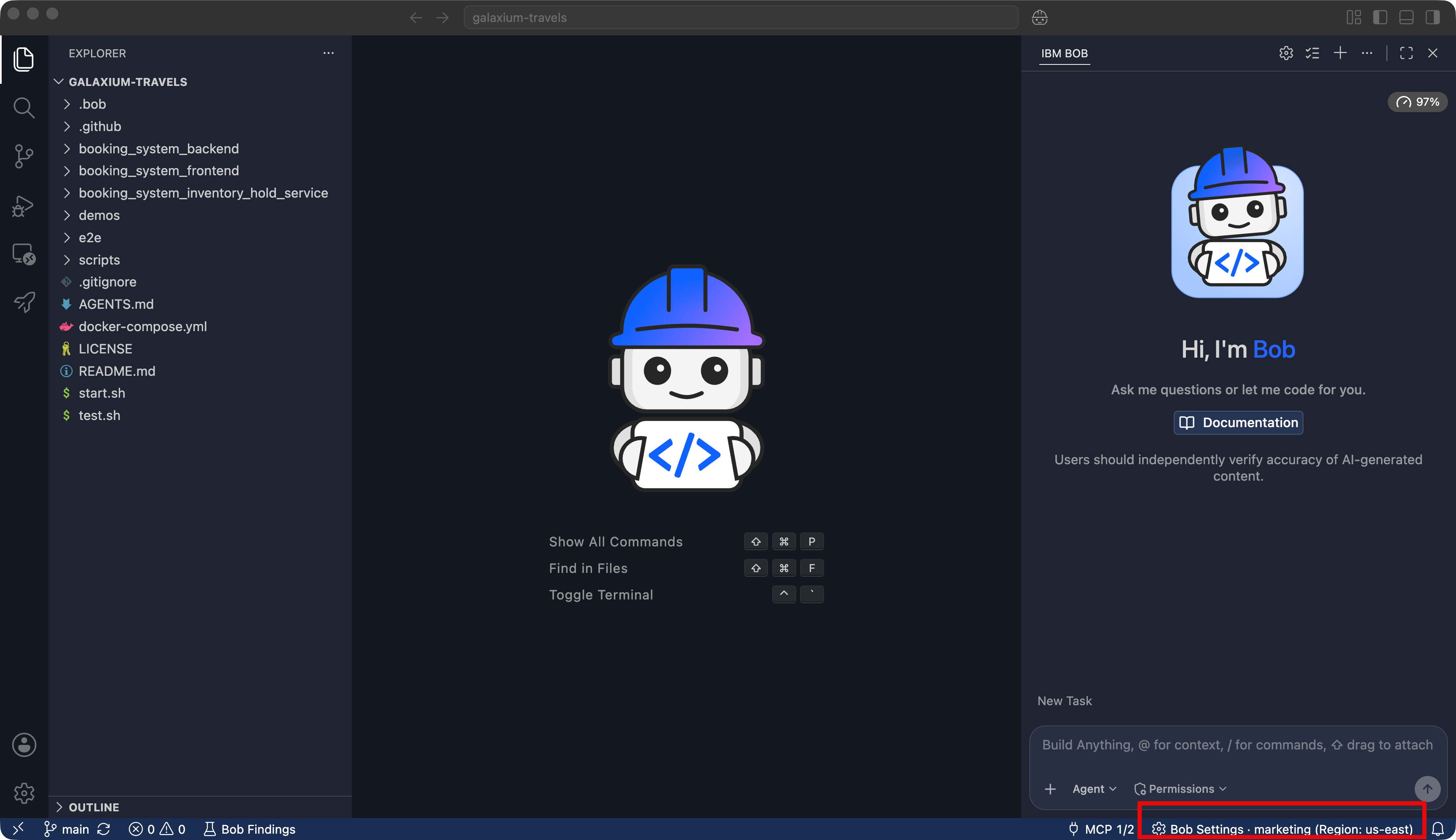Open the Explorer view in activity bar
The image size is (1456, 840).
[24, 59]
